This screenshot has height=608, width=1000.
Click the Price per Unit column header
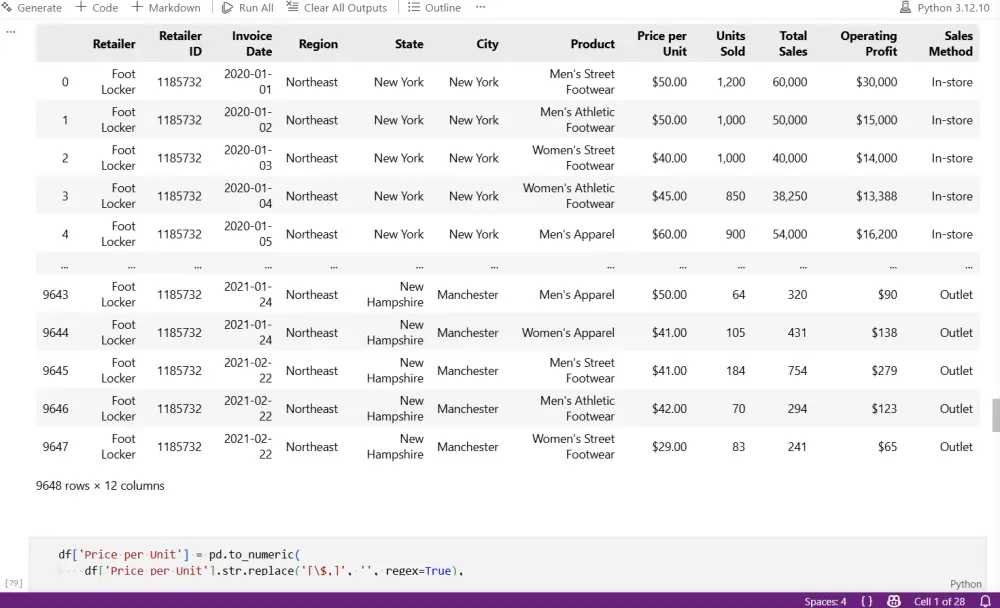662,43
